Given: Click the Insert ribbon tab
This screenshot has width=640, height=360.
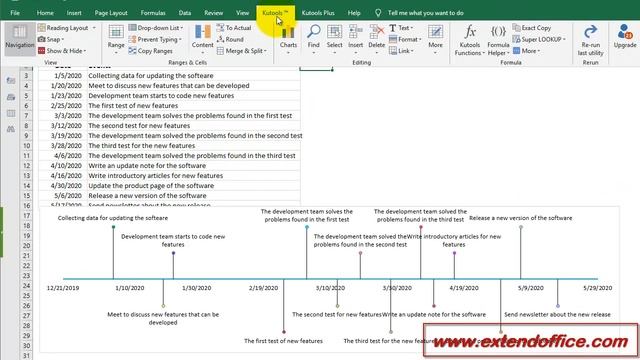Looking at the screenshot, I should 74,13.
